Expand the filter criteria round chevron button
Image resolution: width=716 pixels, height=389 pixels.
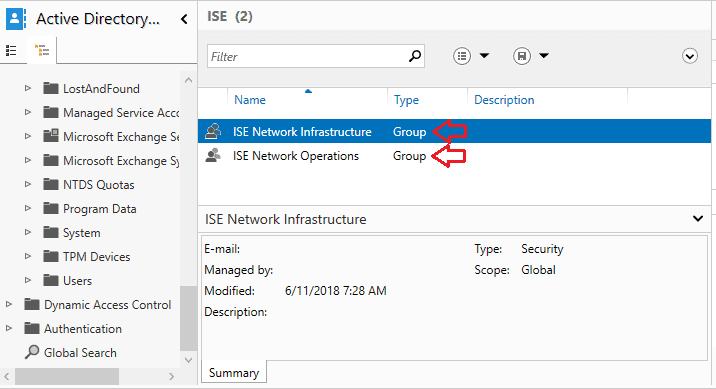coord(690,56)
